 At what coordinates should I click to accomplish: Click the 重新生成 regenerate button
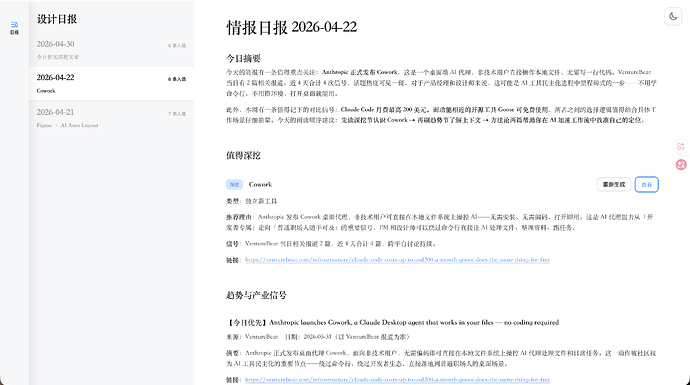[x=614, y=184]
